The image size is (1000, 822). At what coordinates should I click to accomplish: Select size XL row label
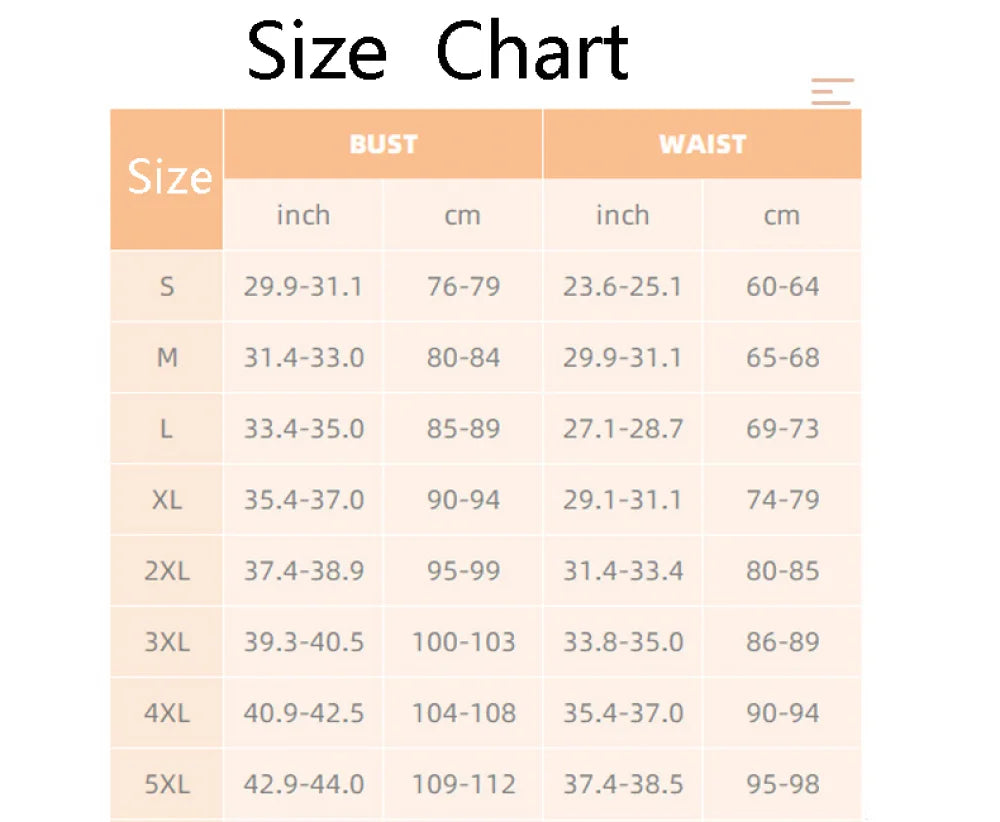tap(167, 499)
